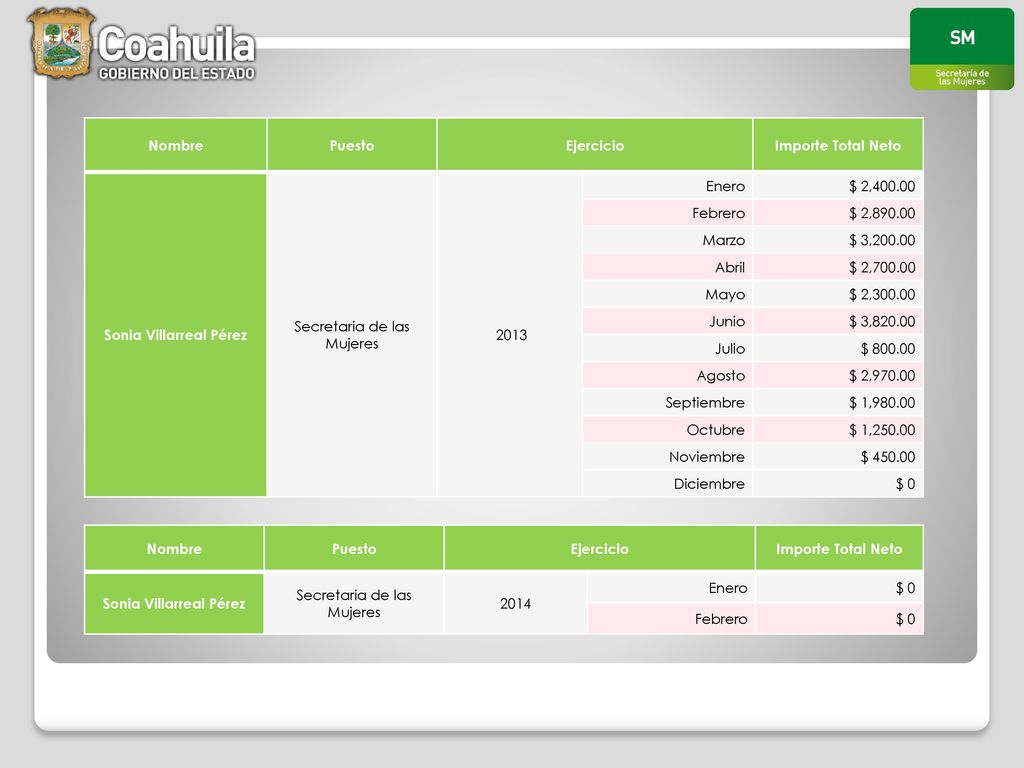Image resolution: width=1024 pixels, height=768 pixels.
Task: Select "Secretaria de las Mujeres" cell beside 2014
Action: pyautogui.click(x=354, y=603)
